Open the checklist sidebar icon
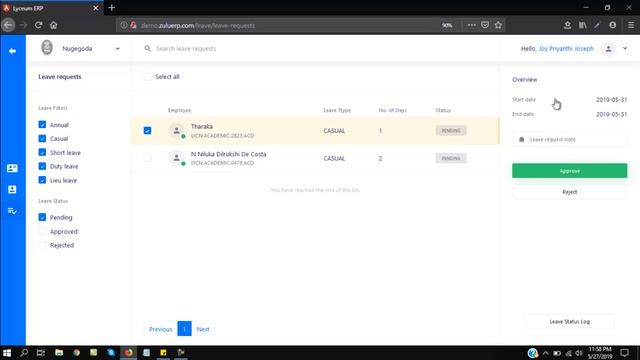The height and width of the screenshot is (360, 640). click(12, 211)
